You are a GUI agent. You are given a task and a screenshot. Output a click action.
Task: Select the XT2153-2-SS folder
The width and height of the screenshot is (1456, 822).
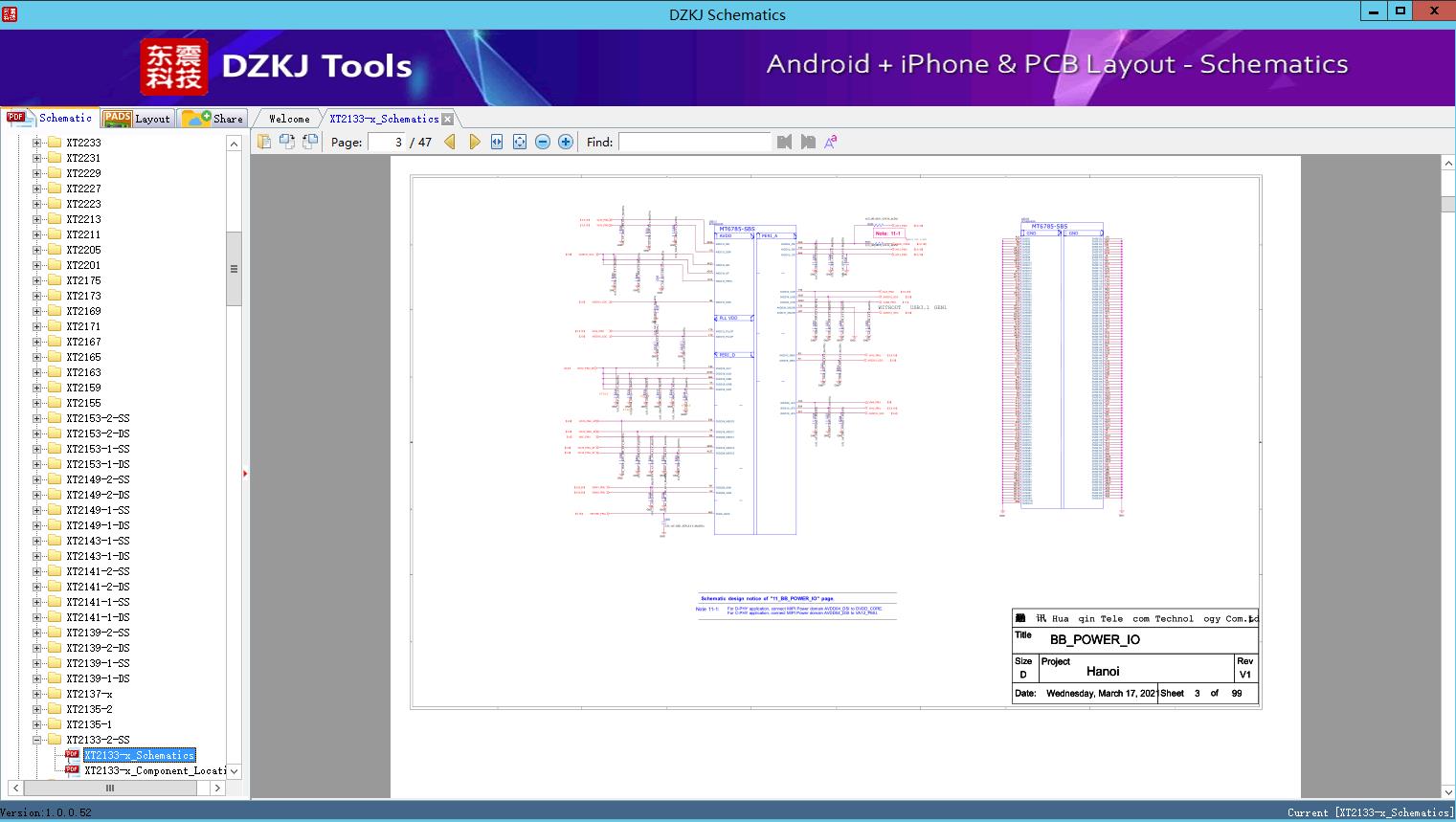pyautogui.click(x=98, y=418)
